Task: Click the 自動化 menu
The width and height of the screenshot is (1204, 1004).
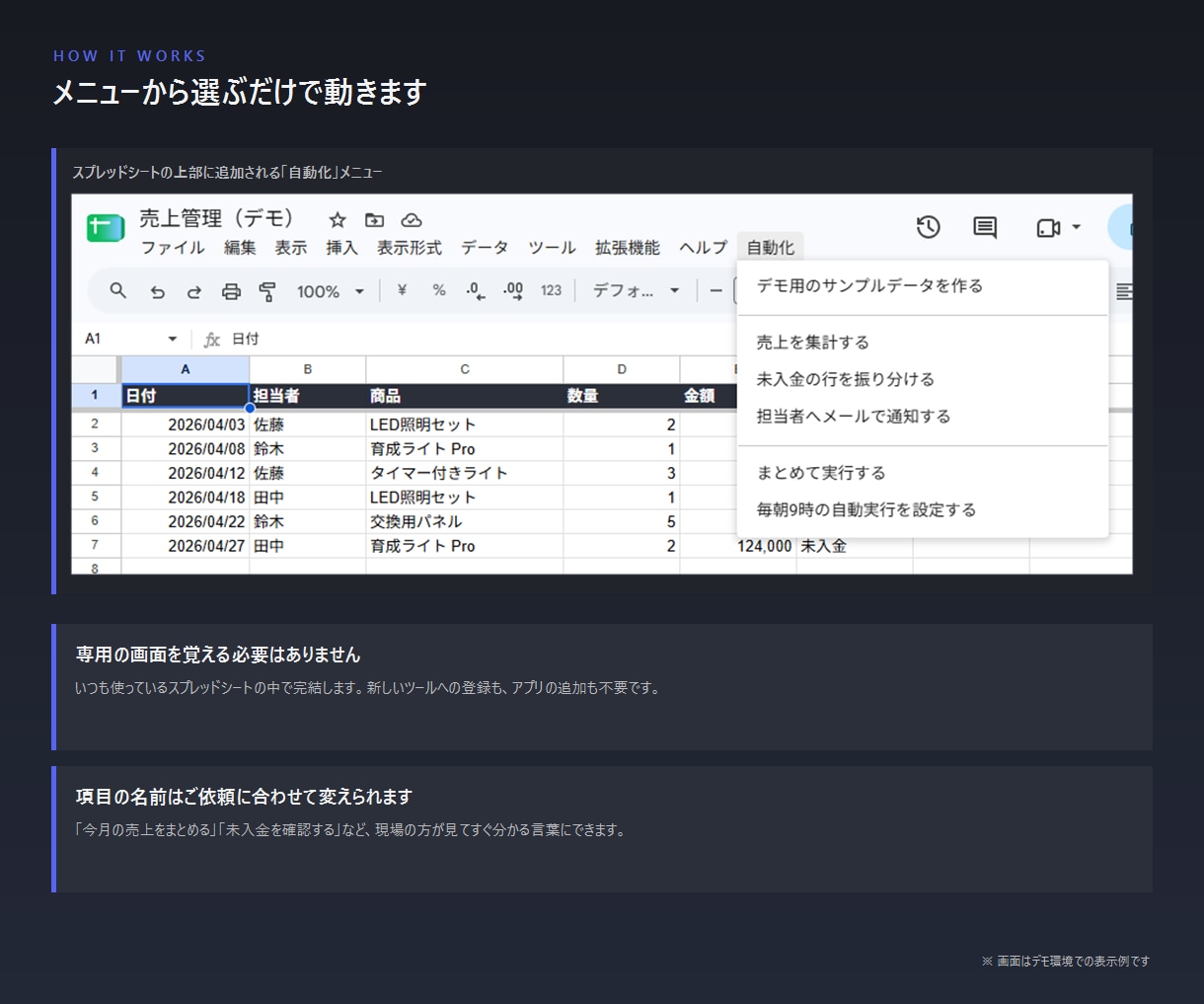Action: click(x=771, y=248)
